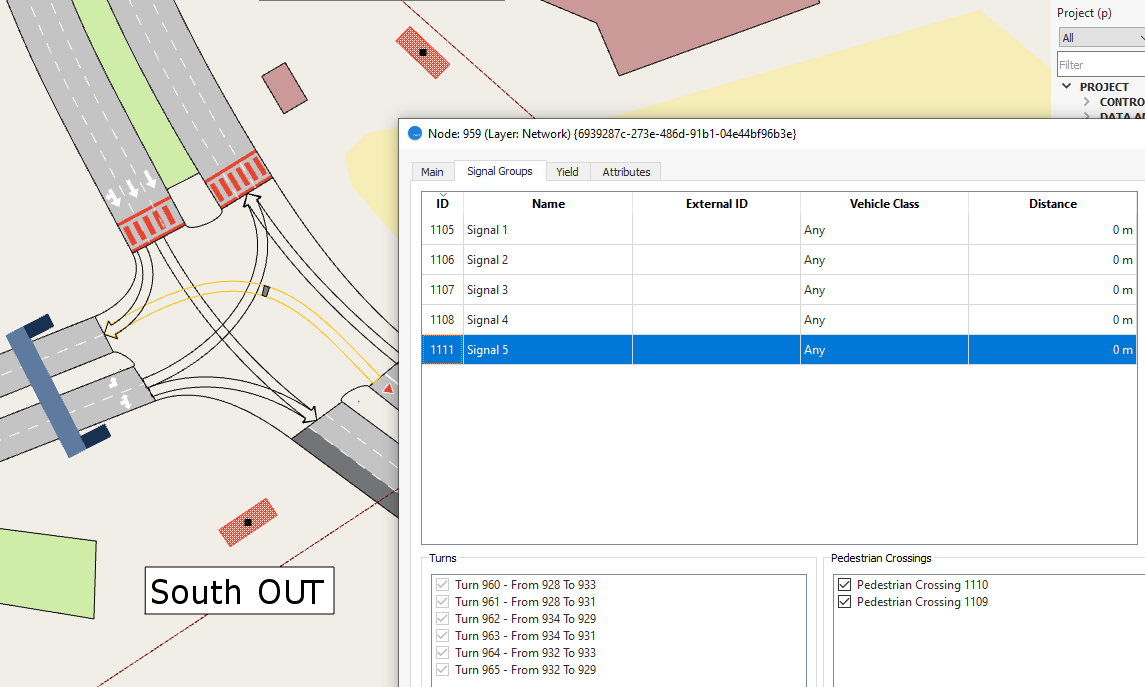Click the right red striped pedestrian crossing
Viewport: 1145px width, 687px height.
239,179
